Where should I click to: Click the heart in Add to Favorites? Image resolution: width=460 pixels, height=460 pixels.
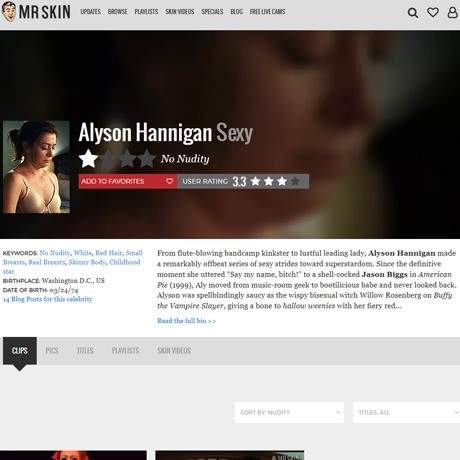169,181
